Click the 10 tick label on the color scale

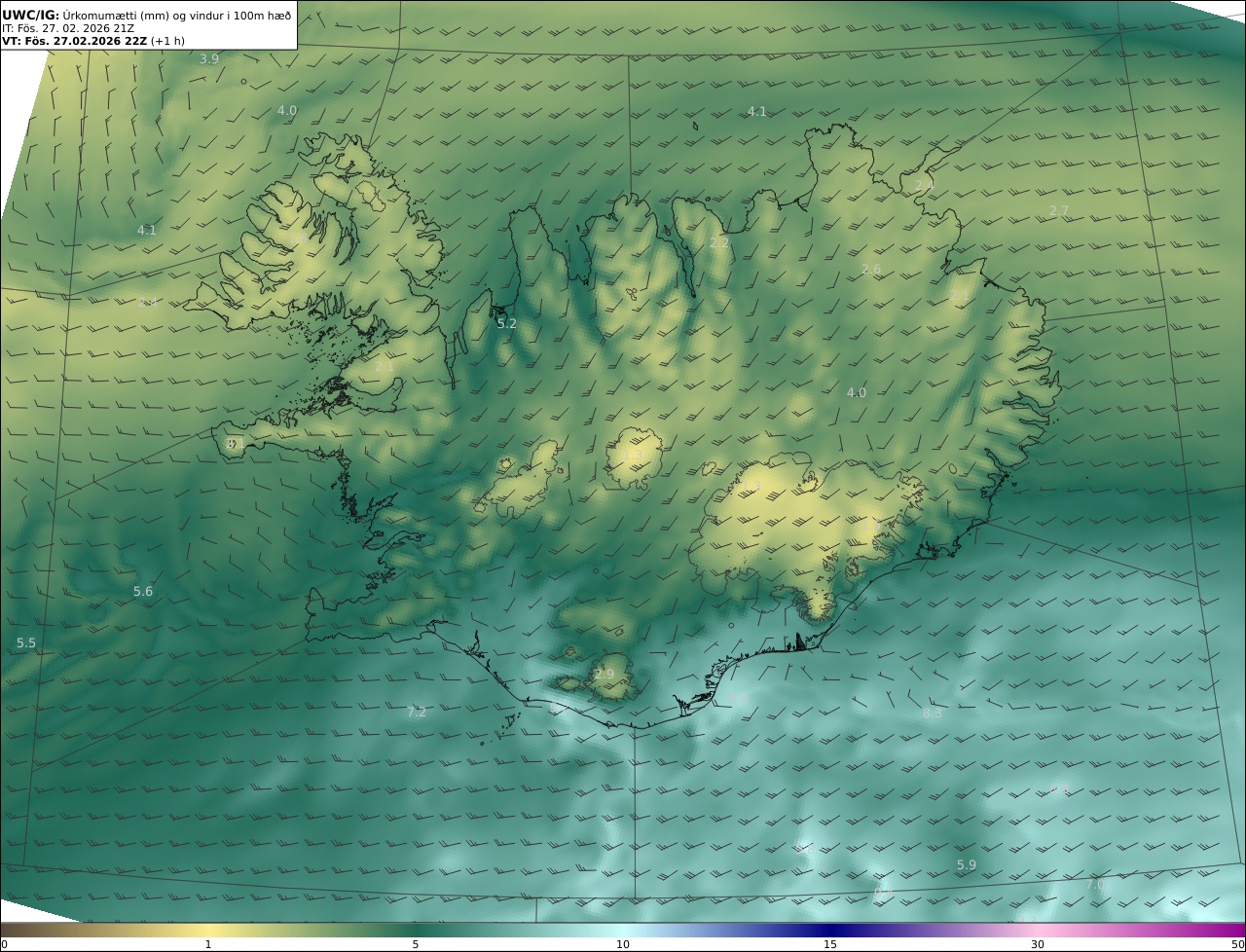(623, 945)
